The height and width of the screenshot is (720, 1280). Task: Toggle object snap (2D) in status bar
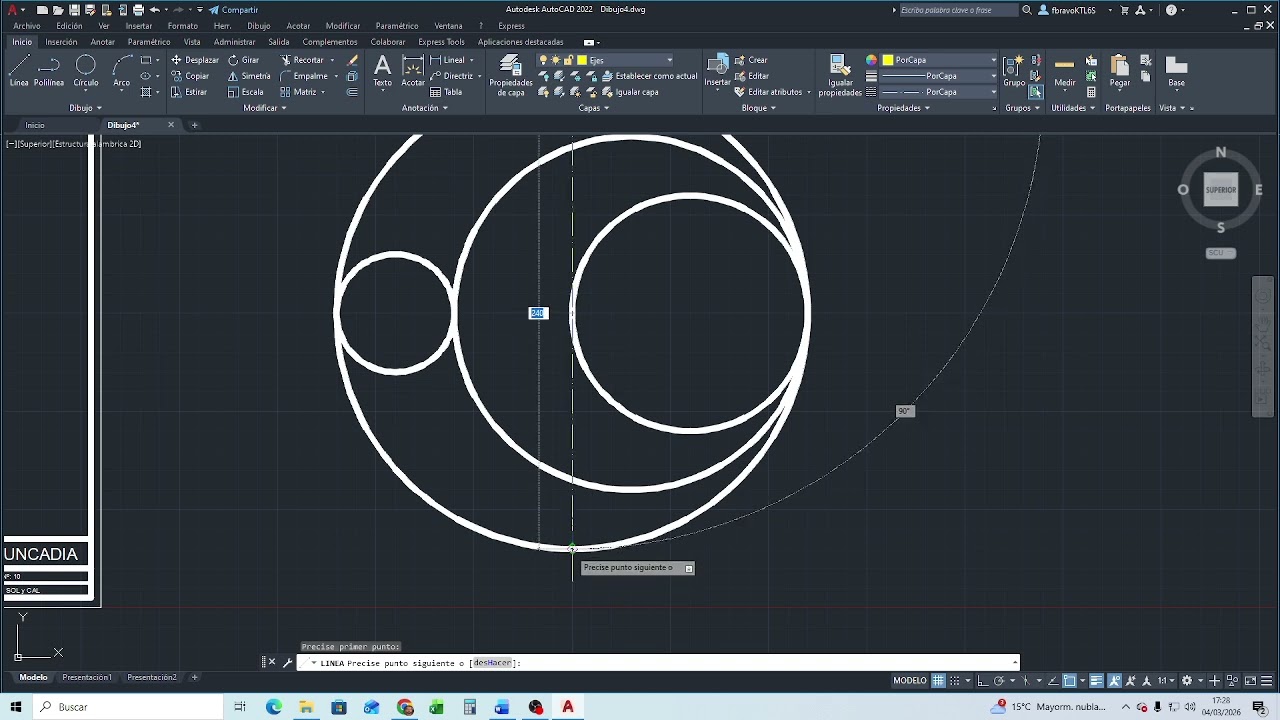coord(1070,681)
